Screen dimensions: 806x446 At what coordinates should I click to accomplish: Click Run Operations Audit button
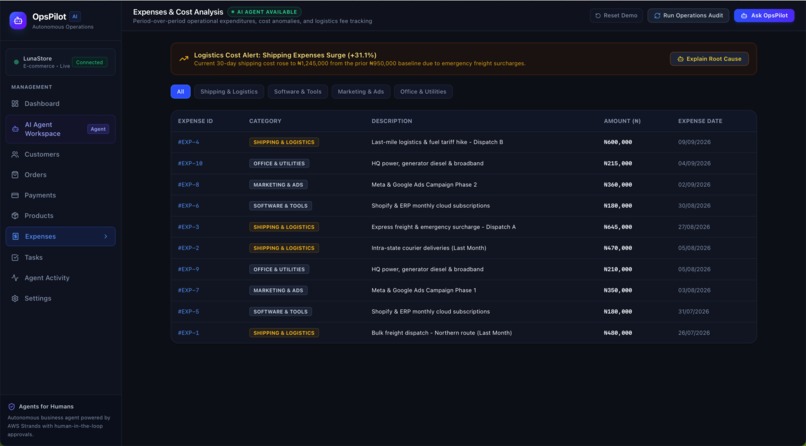(x=688, y=15)
